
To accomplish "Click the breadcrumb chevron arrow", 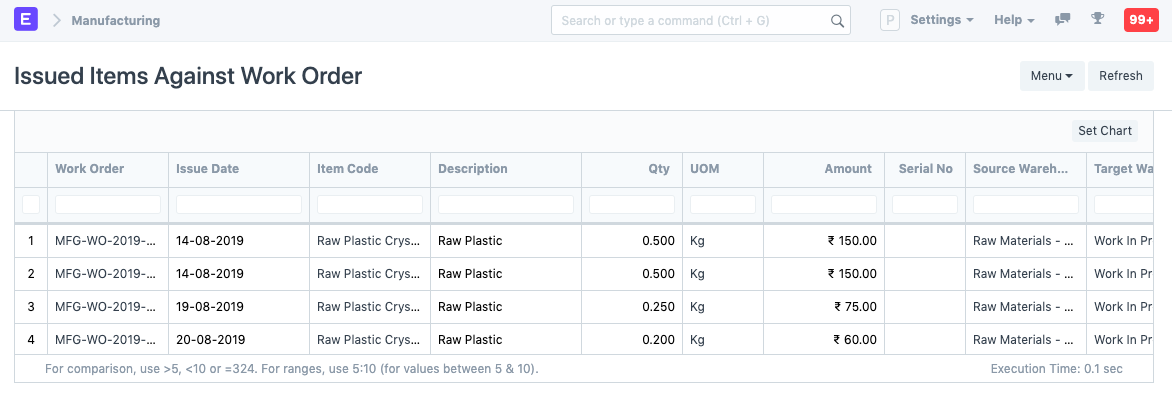I will pyautogui.click(x=57, y=20).
